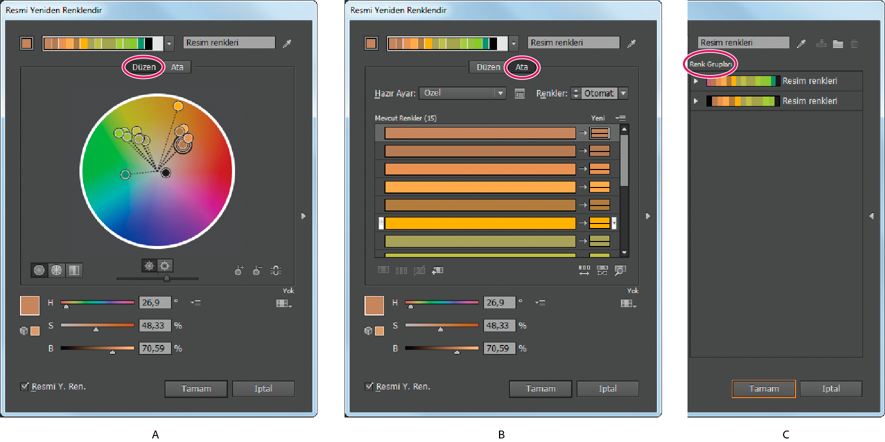Click exclude selected colors icon in dialog B
This screenshot has width=885, height=442.
tap(419, 270)
